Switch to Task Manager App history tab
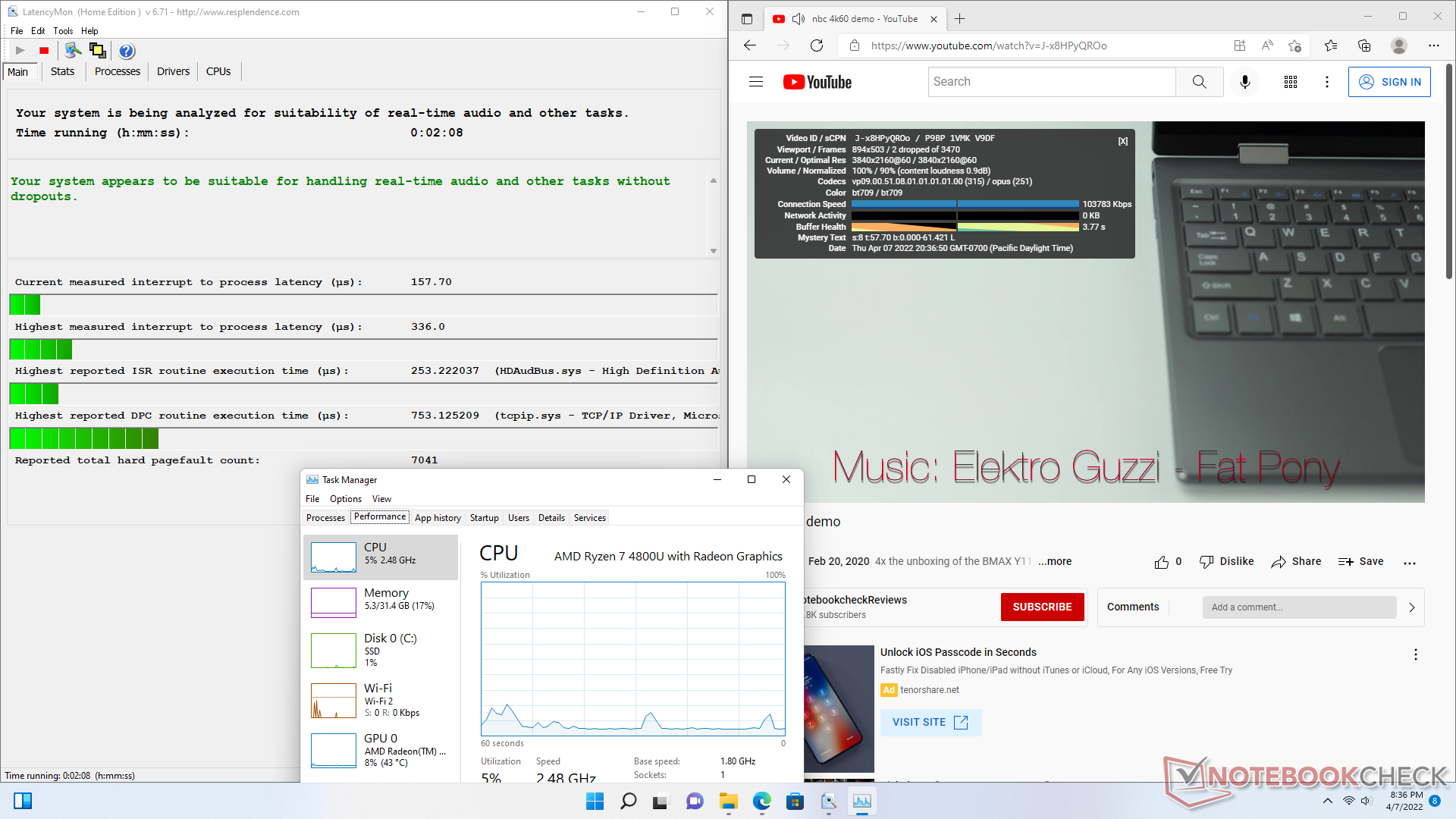 tap(438, 518)
